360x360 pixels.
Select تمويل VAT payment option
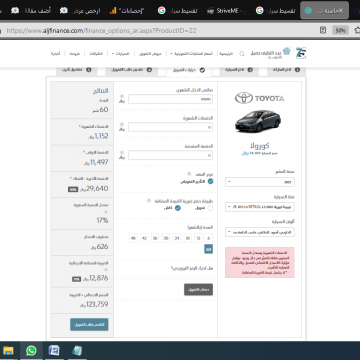tap(210, 208)
